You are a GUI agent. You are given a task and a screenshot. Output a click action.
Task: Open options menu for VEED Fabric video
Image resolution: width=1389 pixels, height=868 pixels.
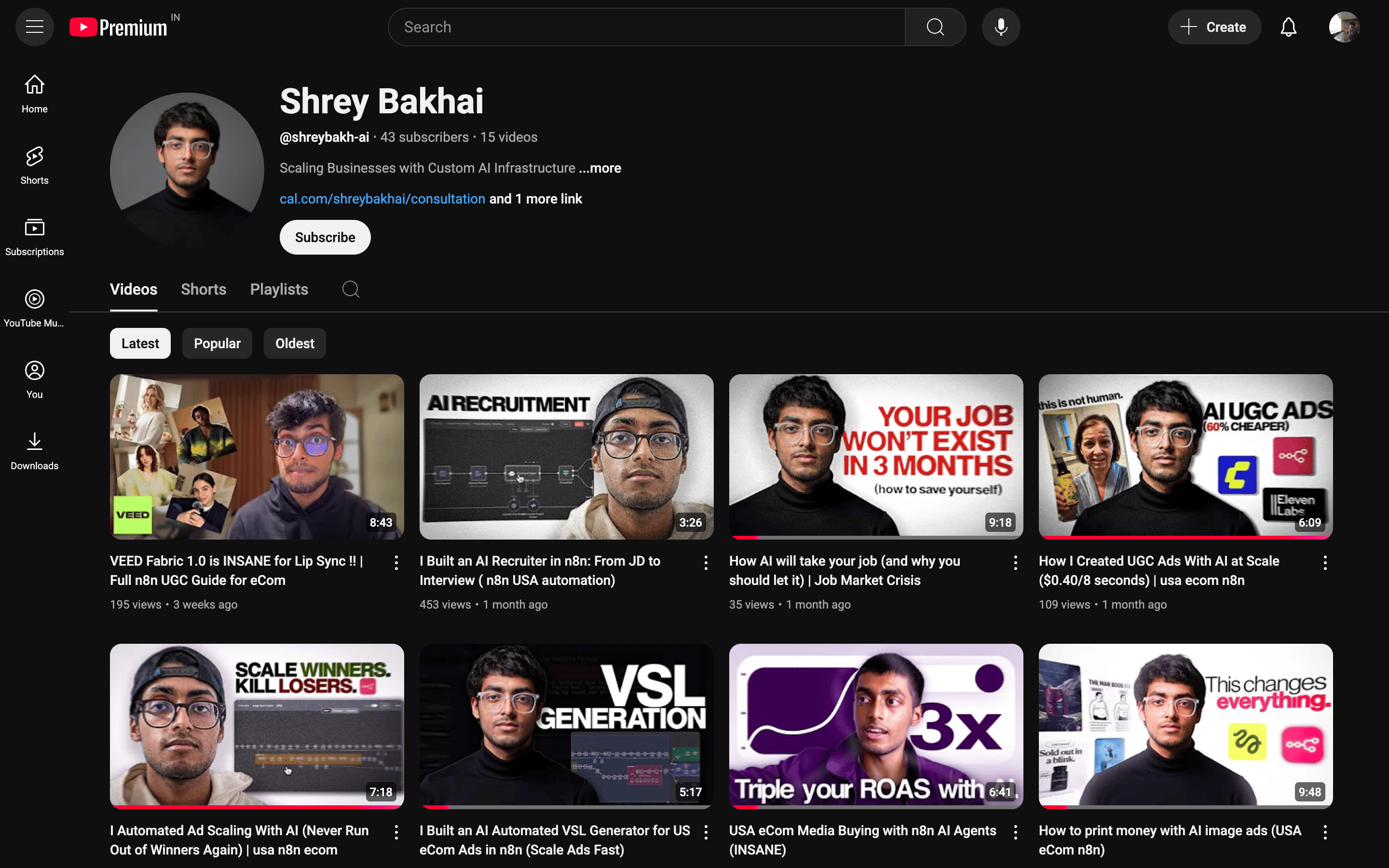tap(396, 563)
